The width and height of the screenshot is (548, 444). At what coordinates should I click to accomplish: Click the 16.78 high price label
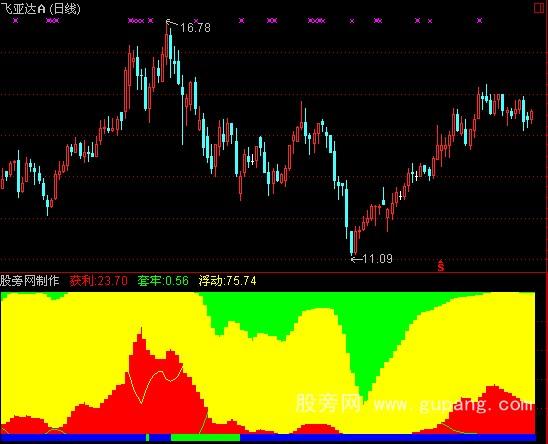coord(195,28)
